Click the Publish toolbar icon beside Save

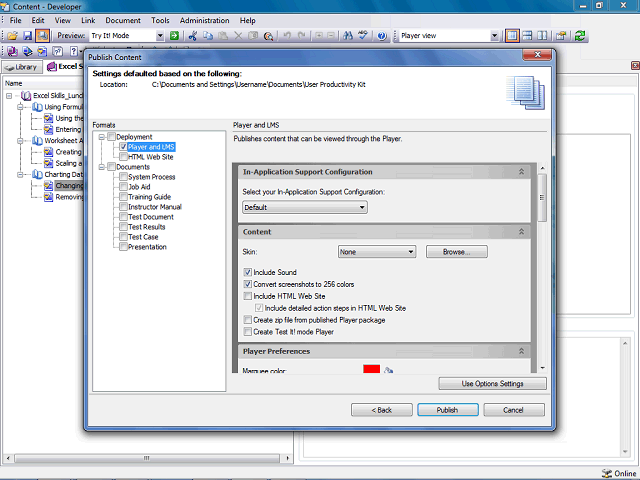[x=42, y=36]
